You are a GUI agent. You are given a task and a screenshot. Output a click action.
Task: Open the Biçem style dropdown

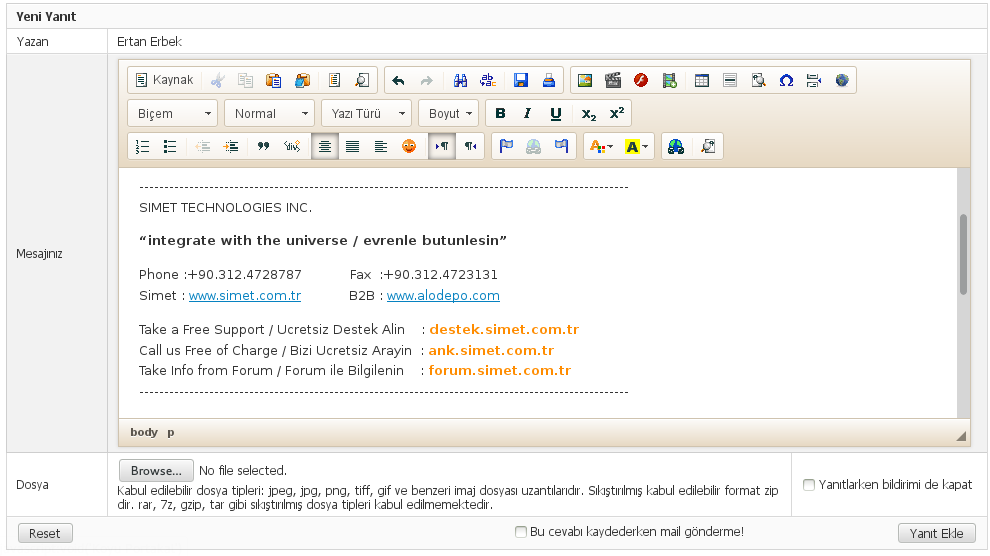[172, 113]
